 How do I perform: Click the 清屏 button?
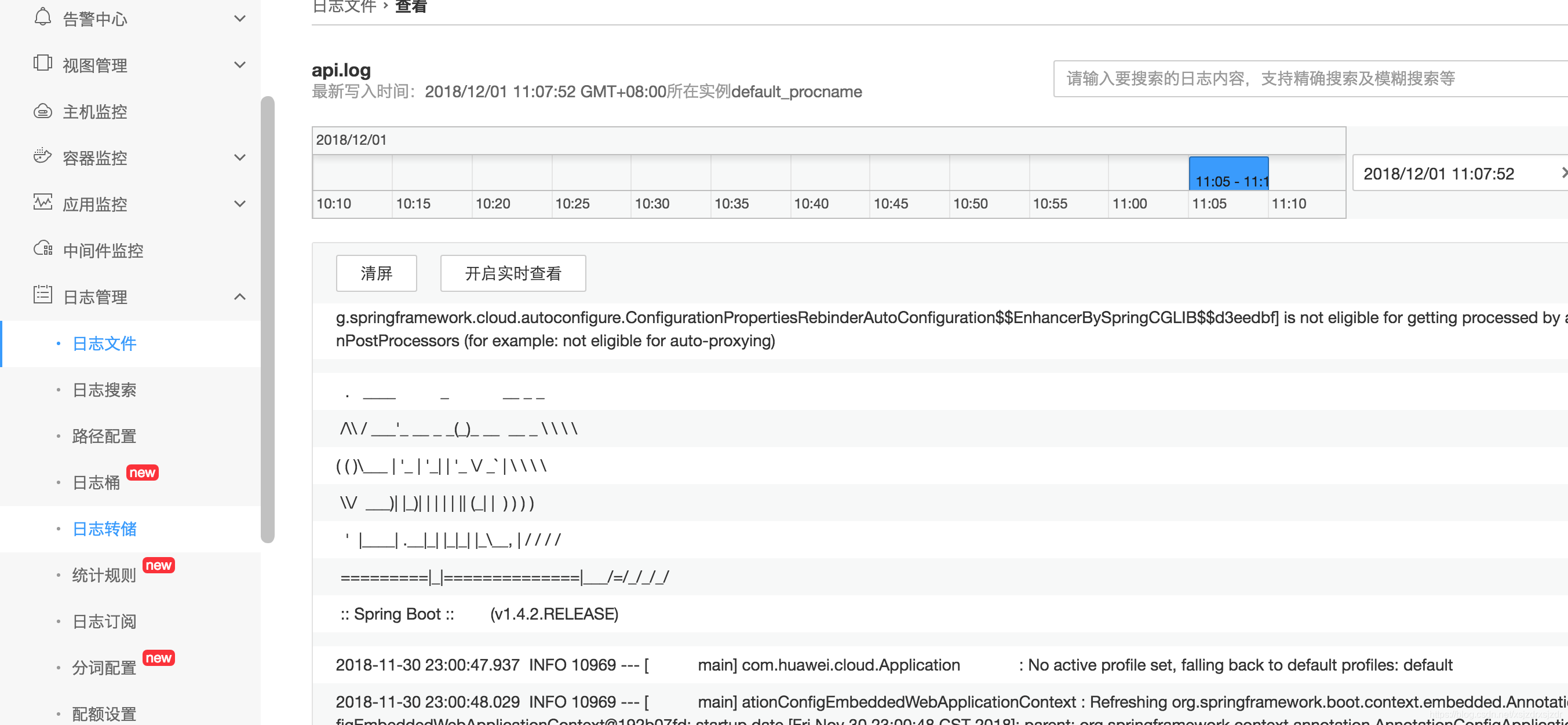tap(376, 274)
